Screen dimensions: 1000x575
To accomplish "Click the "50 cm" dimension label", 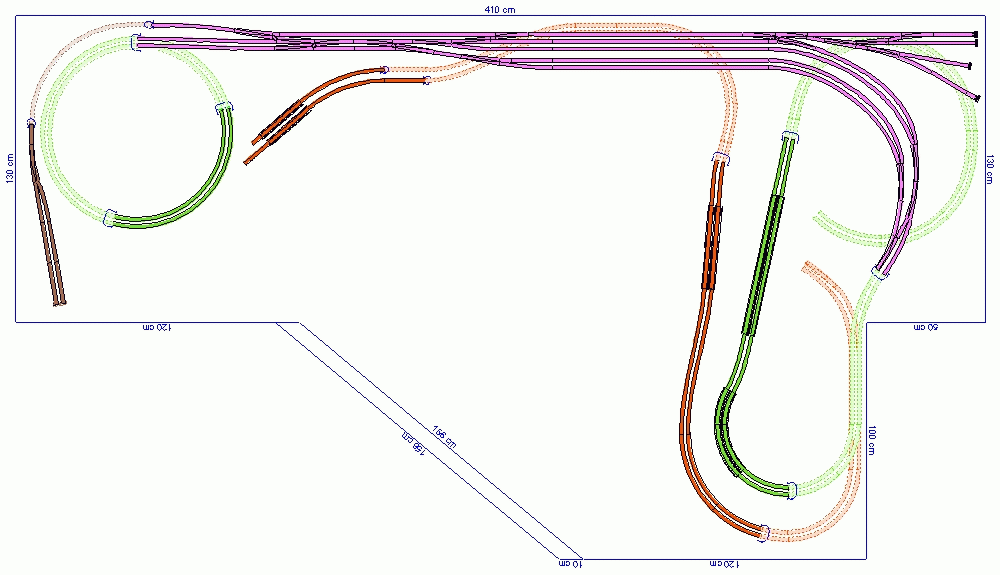I will click(926, 327).
